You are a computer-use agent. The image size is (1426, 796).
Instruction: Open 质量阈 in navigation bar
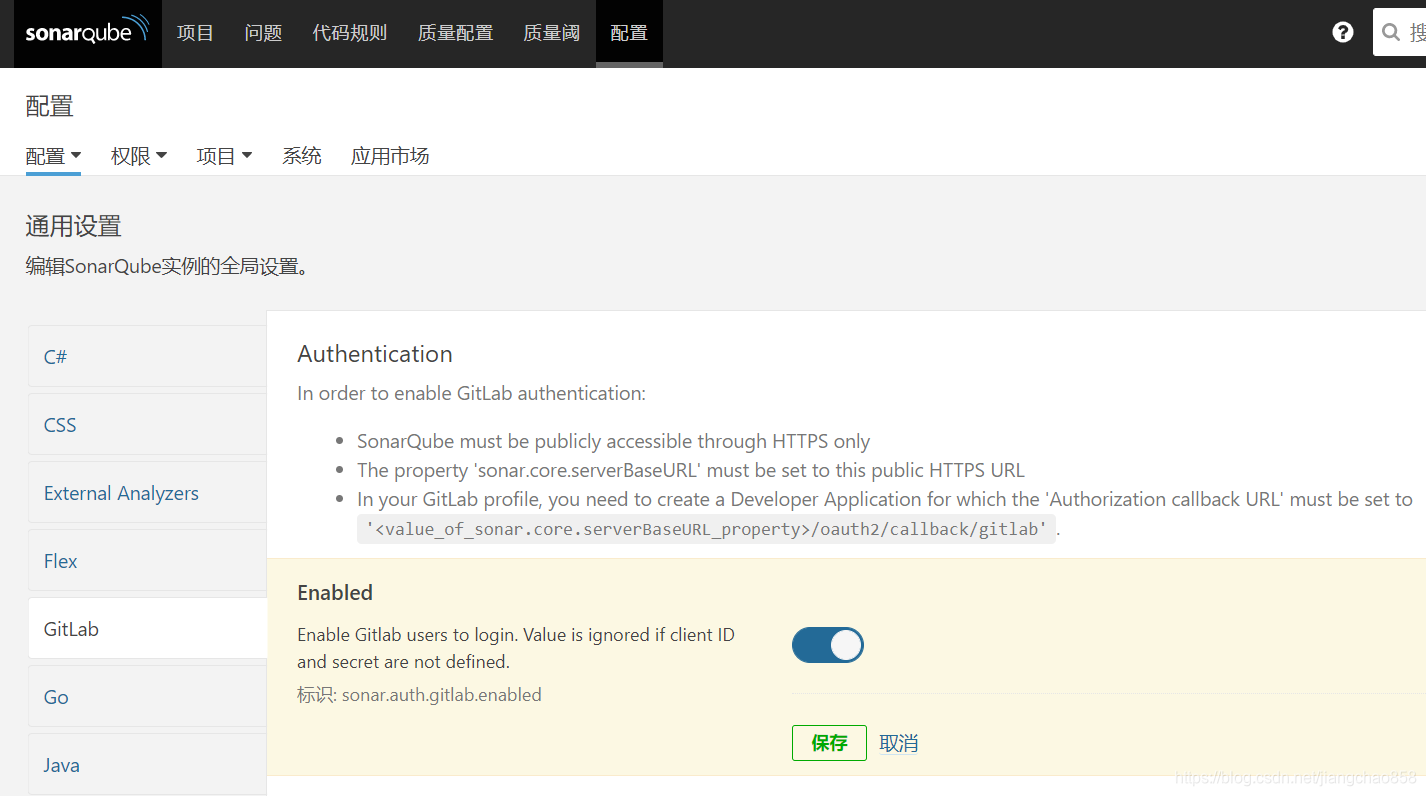click(551, 33)
